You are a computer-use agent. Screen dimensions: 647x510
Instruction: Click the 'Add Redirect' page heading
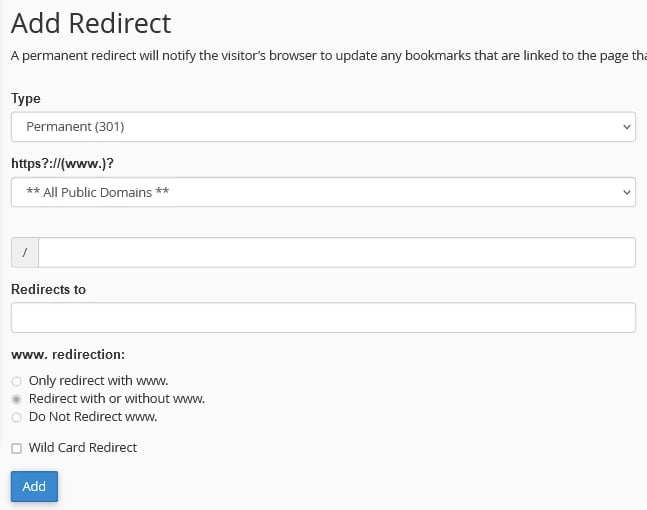coord(91,23)
